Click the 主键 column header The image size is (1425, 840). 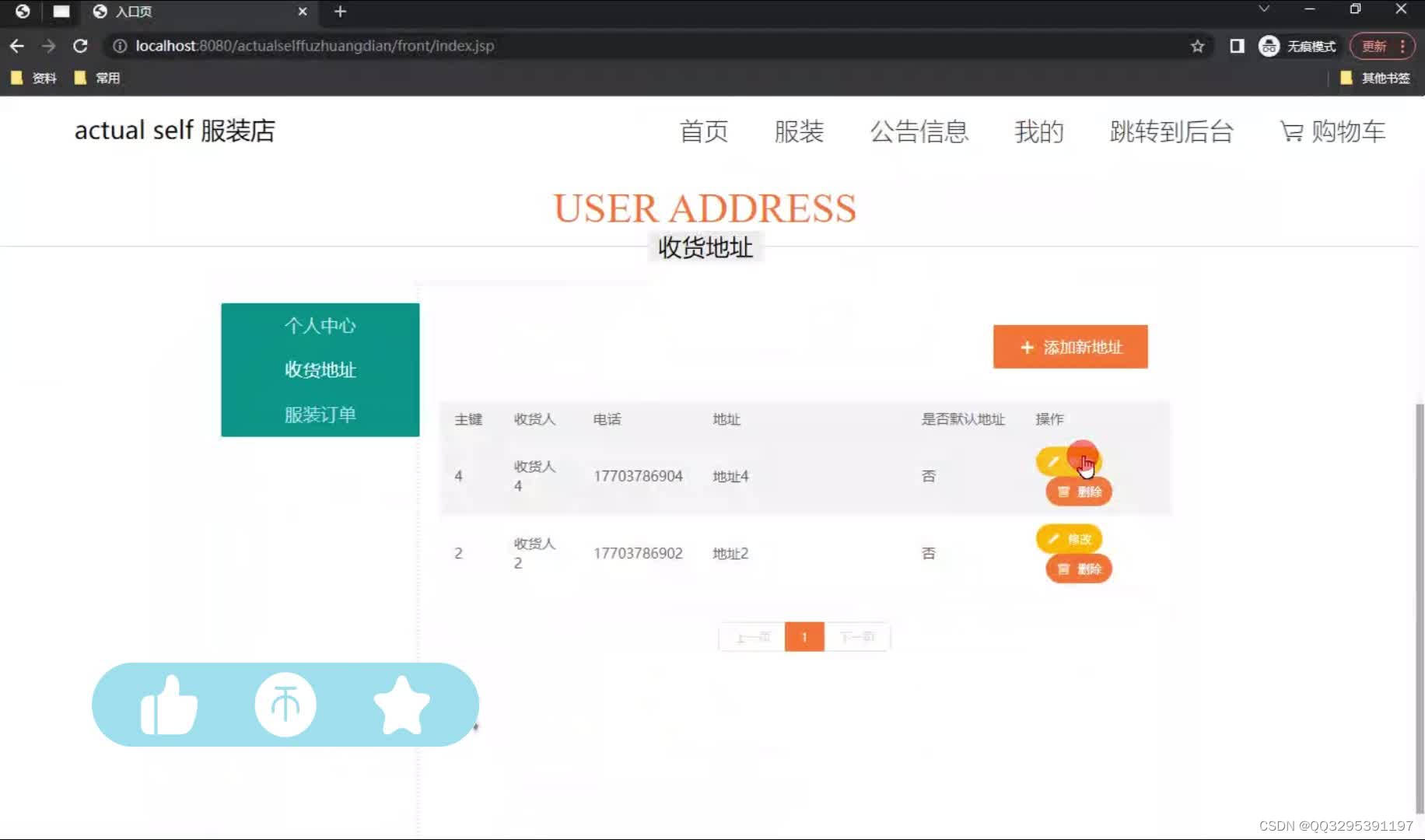point(468,419)
